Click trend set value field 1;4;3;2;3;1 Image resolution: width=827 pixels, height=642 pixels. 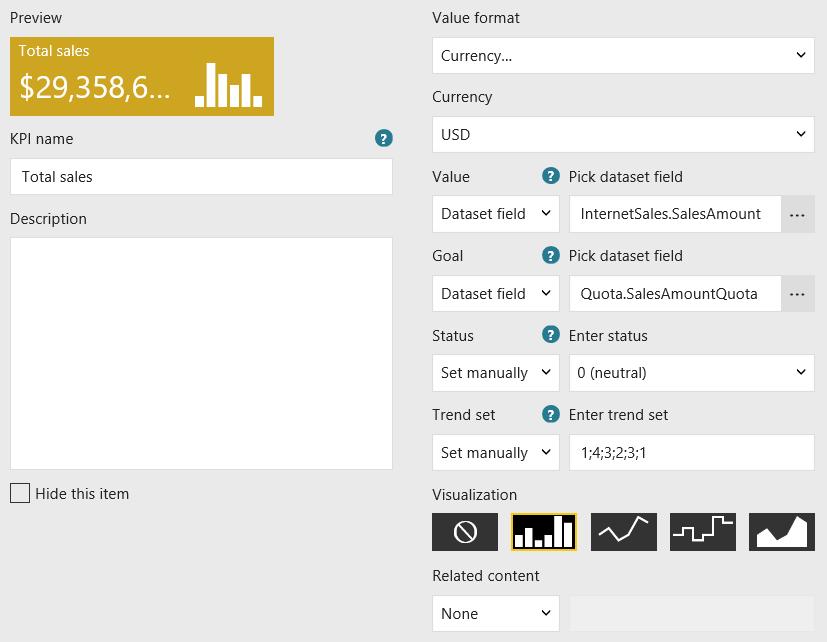pyautogui.click(x=692, y=453)
